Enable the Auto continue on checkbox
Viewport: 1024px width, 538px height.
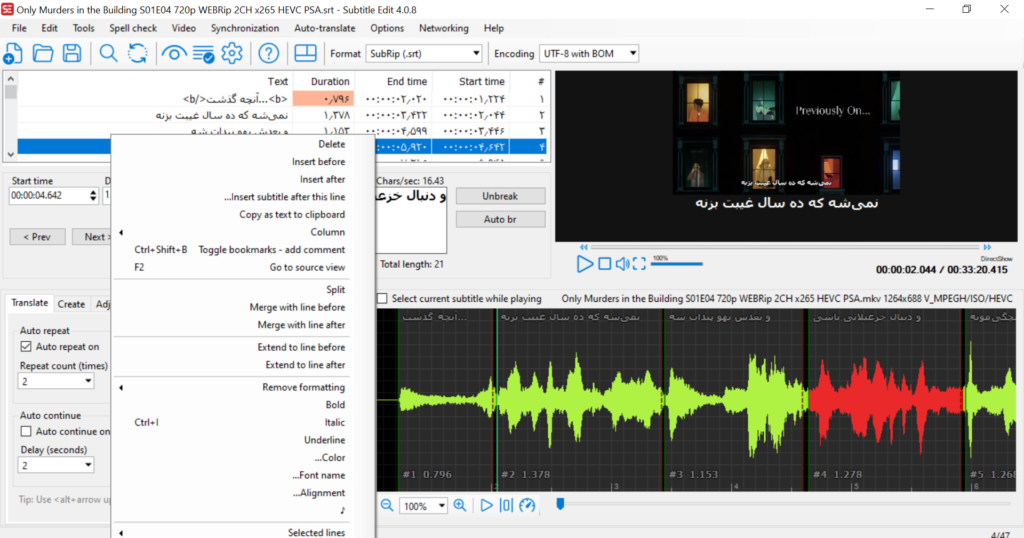coord(27,431)
